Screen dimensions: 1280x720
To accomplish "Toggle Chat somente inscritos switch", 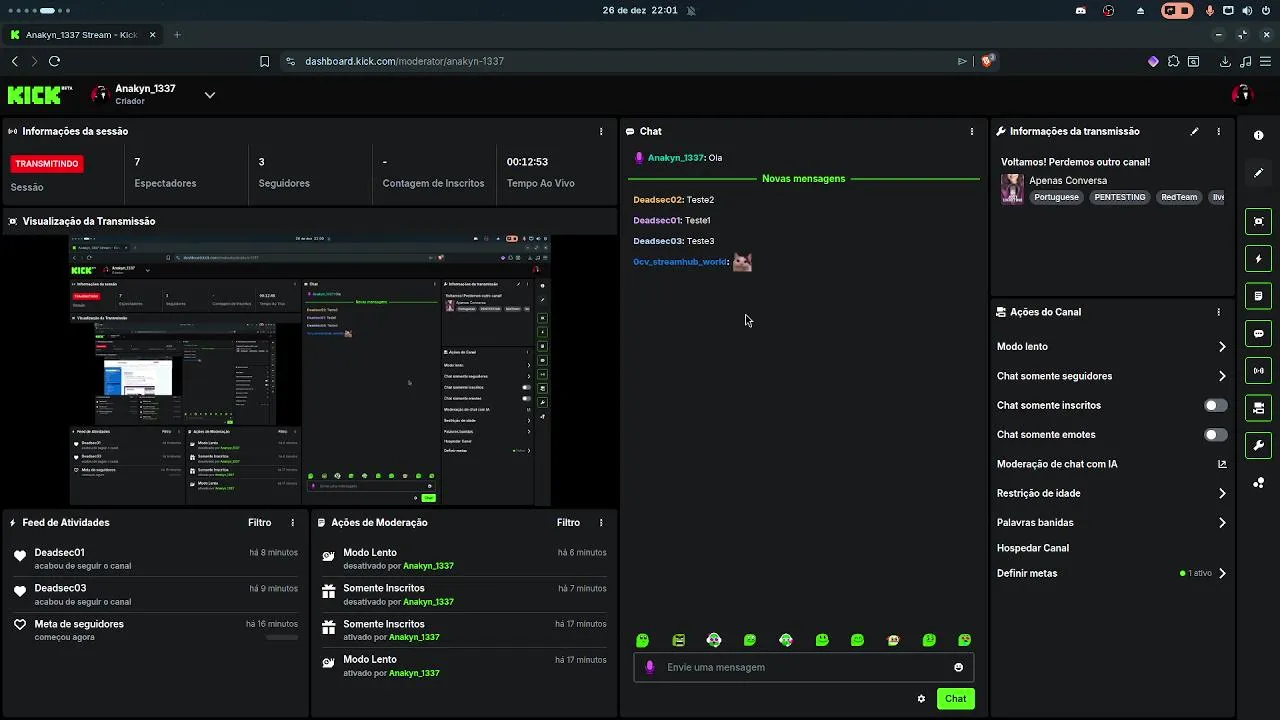I will 1216,406.
